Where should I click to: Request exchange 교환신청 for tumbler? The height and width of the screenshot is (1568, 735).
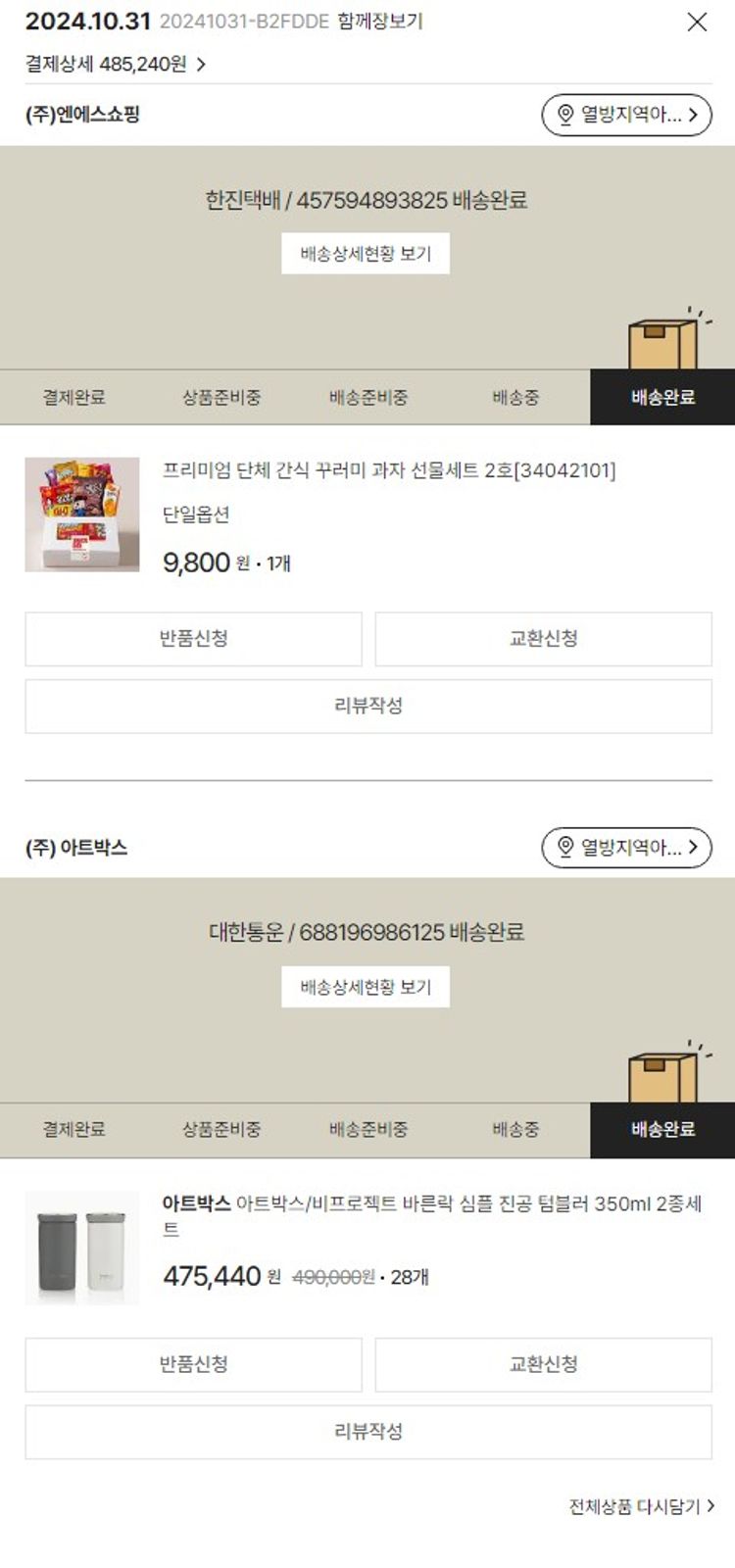544,1365
